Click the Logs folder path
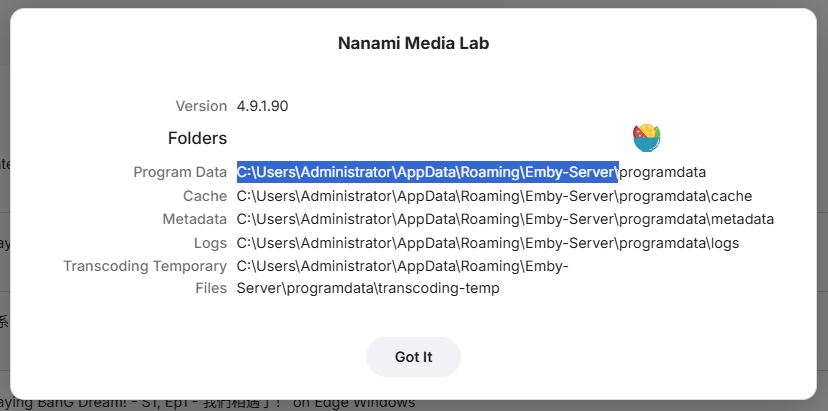The image size is (828, 411). [x=487, y=243]
